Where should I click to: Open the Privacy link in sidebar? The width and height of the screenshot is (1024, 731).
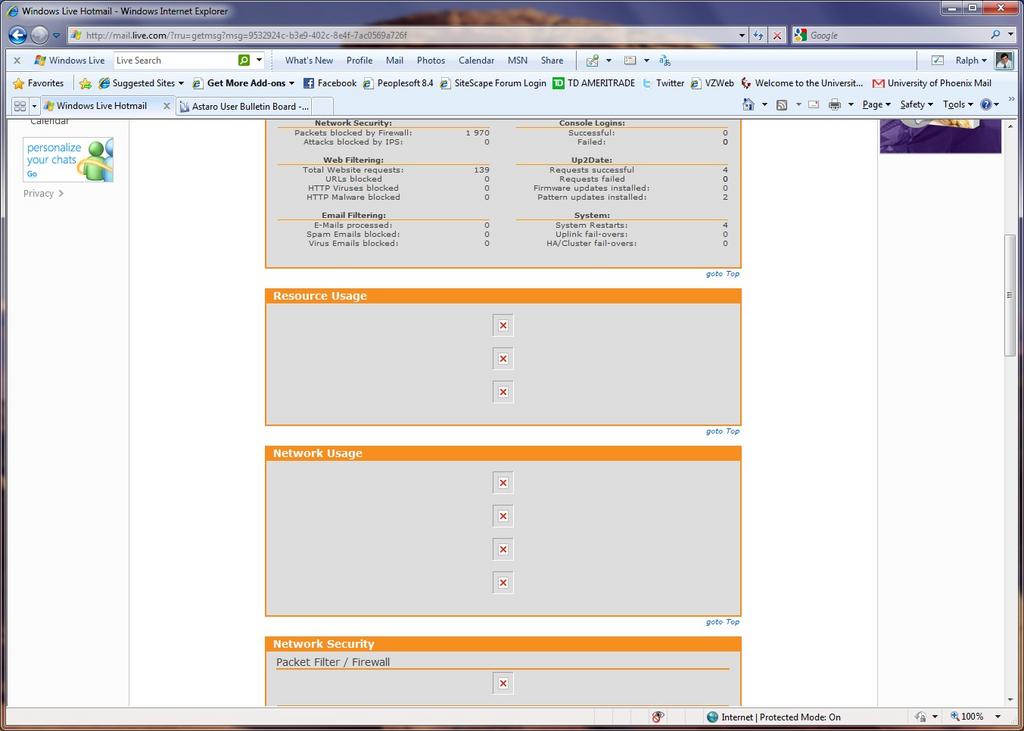(x=43, y=193)
